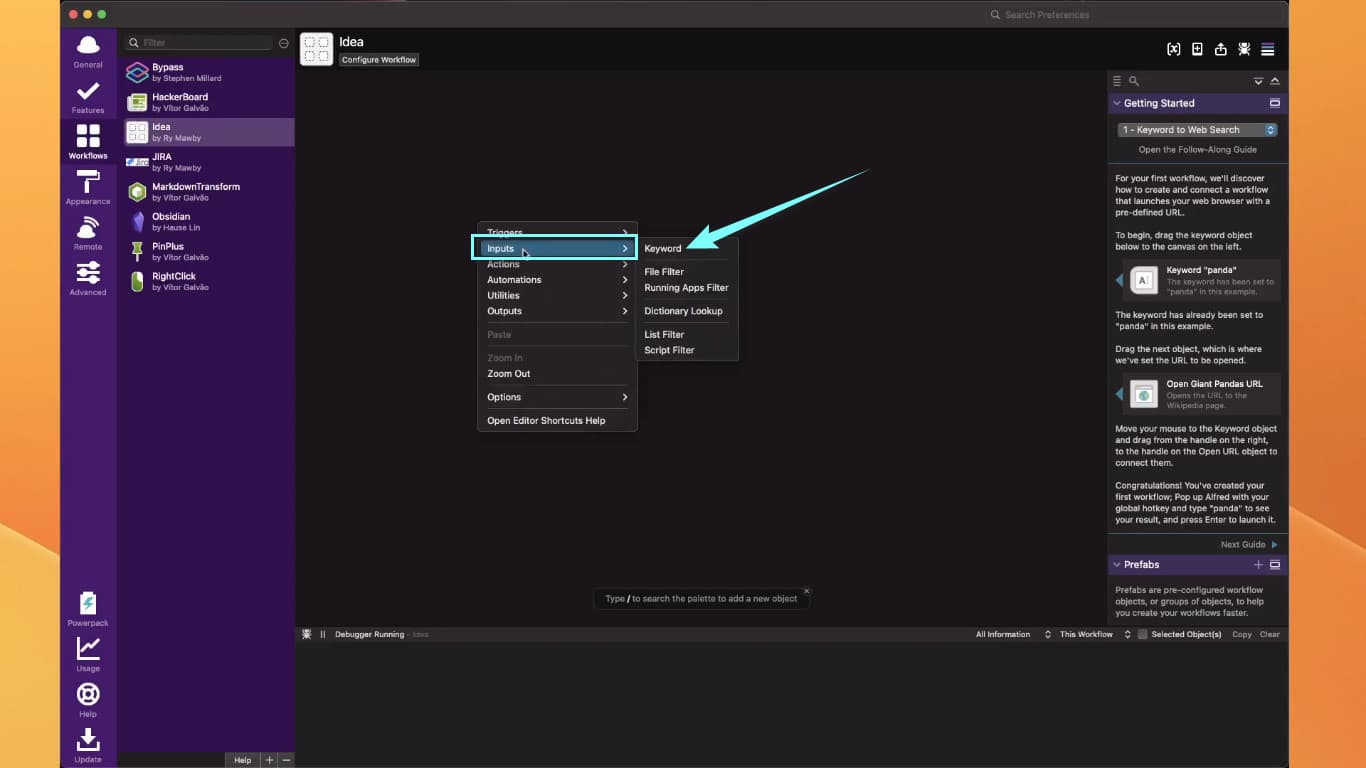The image size is (1366, 768).
Task: Click the Help button below workflow list
Action: (x=242, y=760)
